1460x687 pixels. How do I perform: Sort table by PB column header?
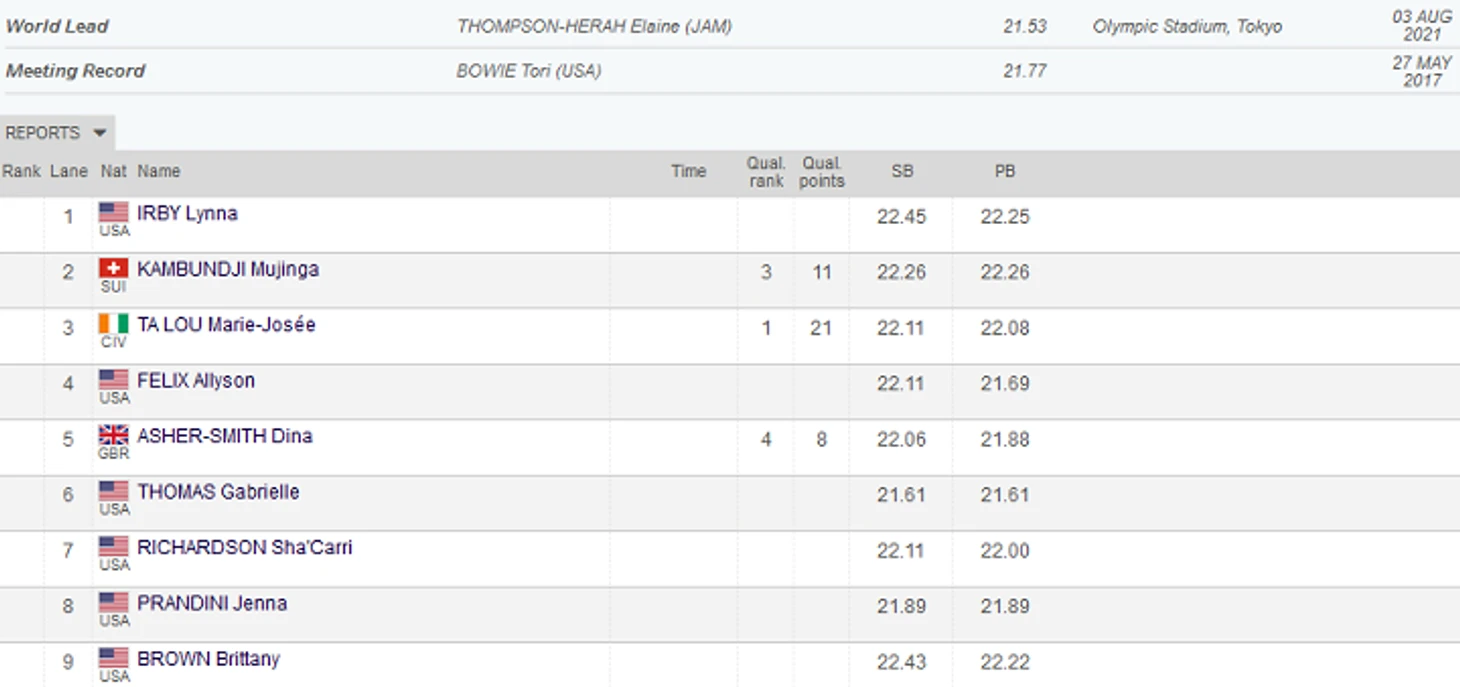coord(1005,171)
